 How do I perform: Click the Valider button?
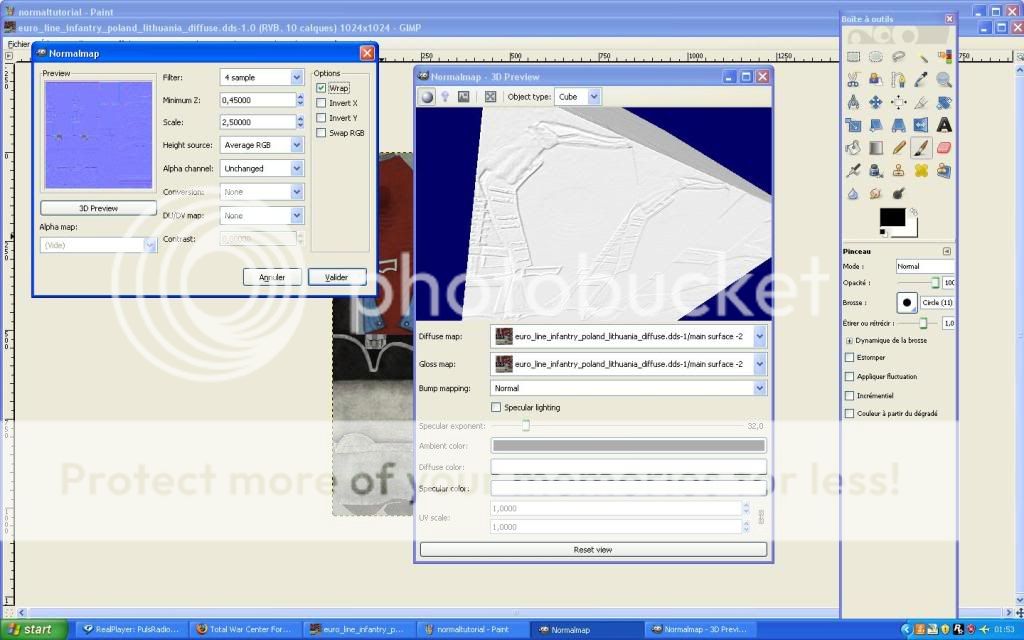pos(337,277)
